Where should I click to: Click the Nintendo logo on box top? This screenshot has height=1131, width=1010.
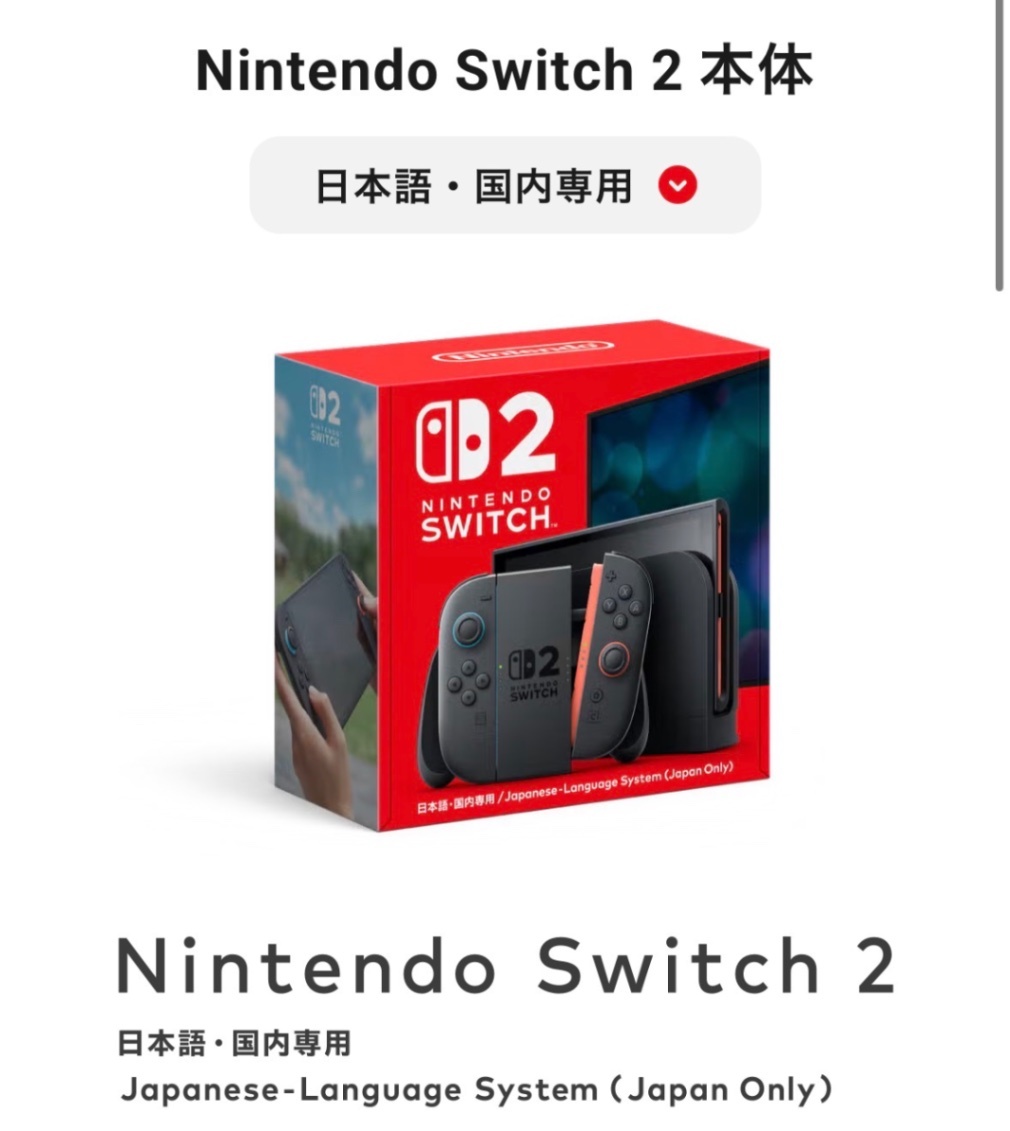(523, 350)
